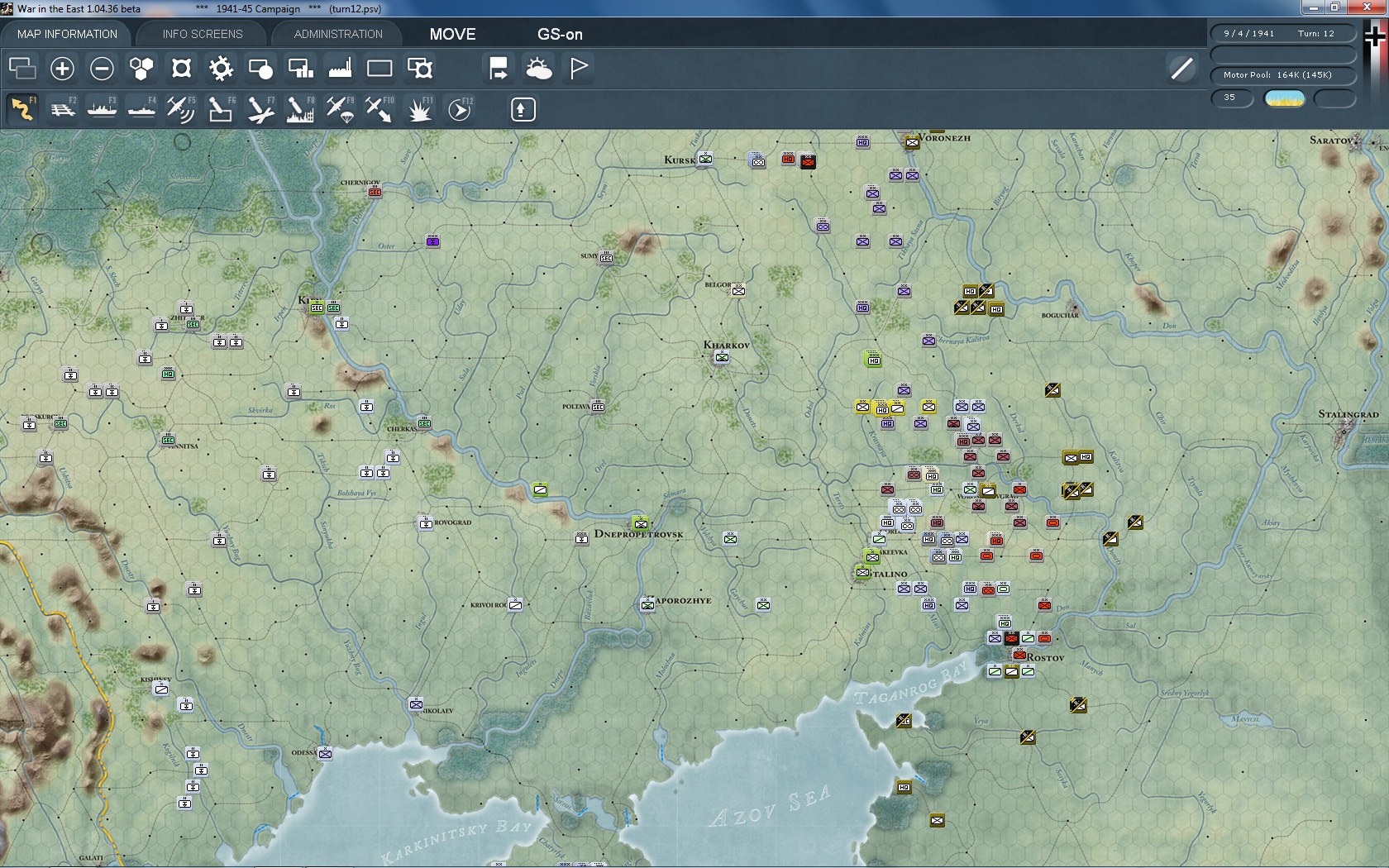The image size is (1389, 868).
Task: Click the overlapping windows icon
Action: 22,68
